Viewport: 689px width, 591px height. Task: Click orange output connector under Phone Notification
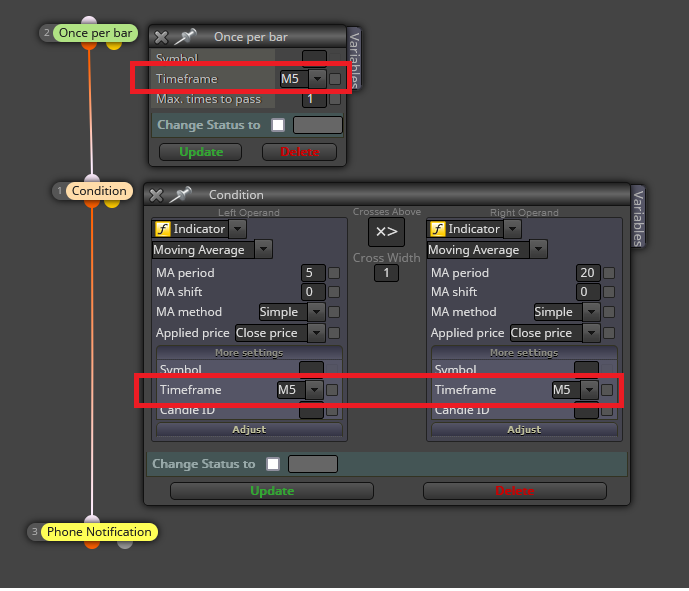pyautogui.click(x=92, y=545)
